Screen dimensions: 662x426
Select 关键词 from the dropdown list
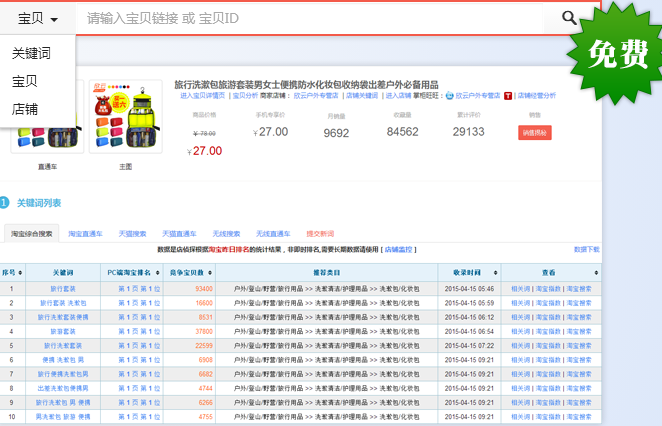(x=31, y=54)
